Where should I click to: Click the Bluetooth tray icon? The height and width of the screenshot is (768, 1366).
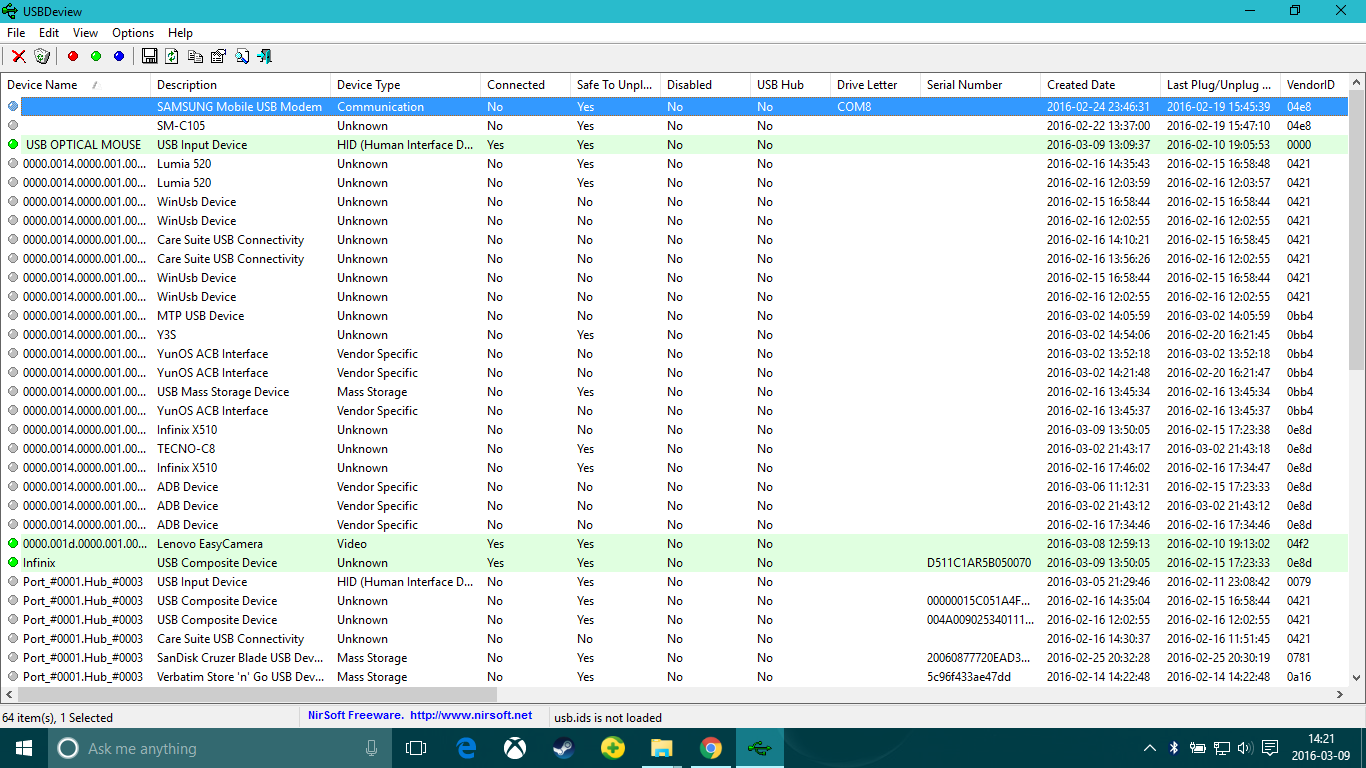point(1174,748)
